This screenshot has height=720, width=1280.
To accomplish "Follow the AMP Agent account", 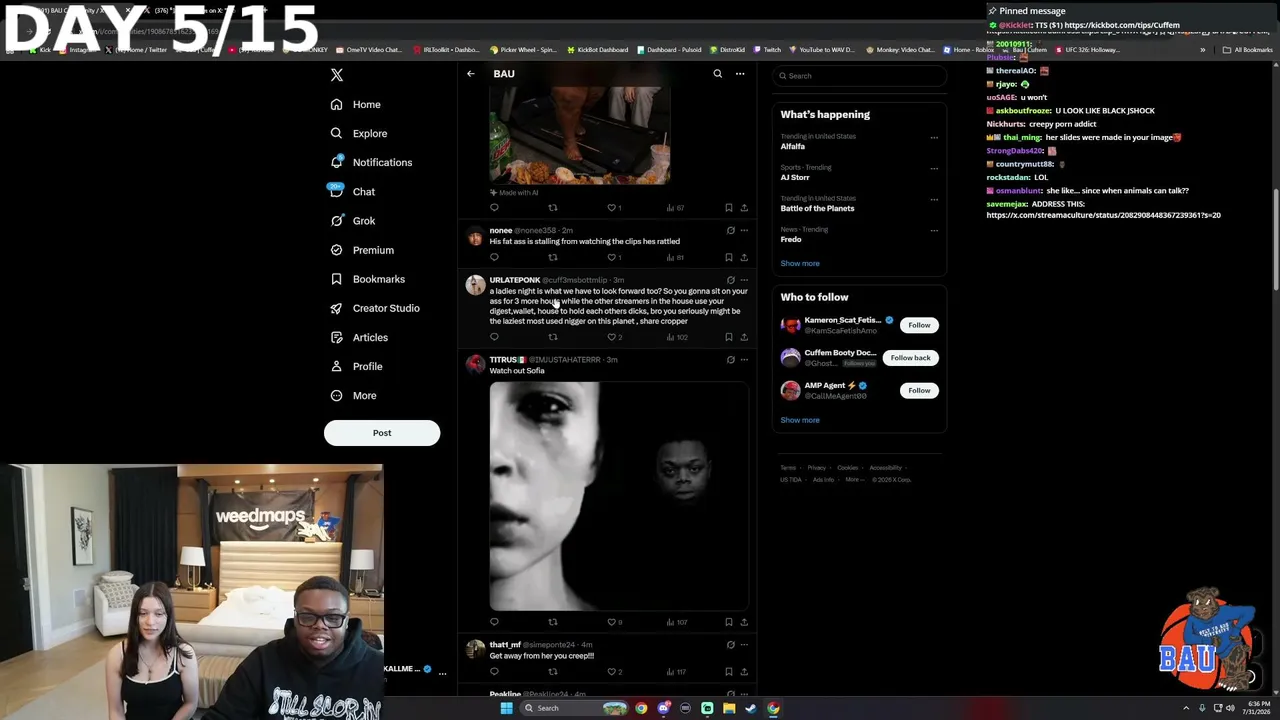I will (x=919, y=390).
